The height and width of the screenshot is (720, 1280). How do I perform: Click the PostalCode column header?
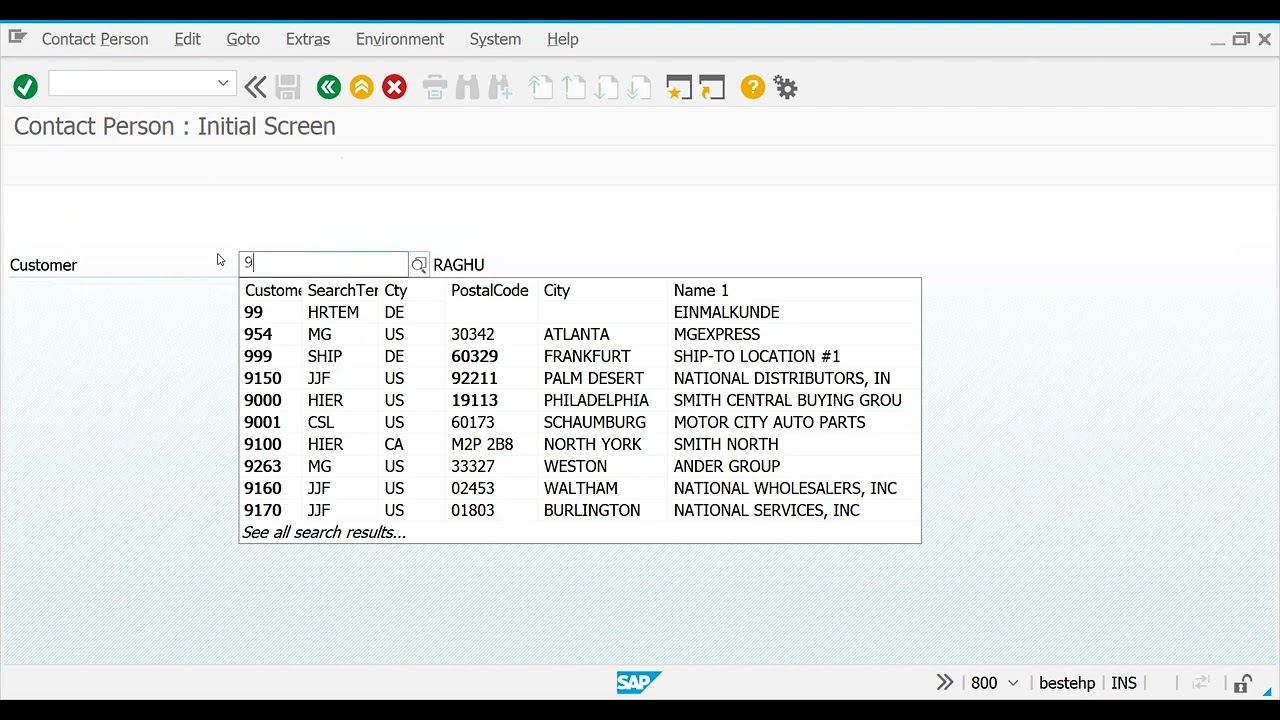point(490,290)
